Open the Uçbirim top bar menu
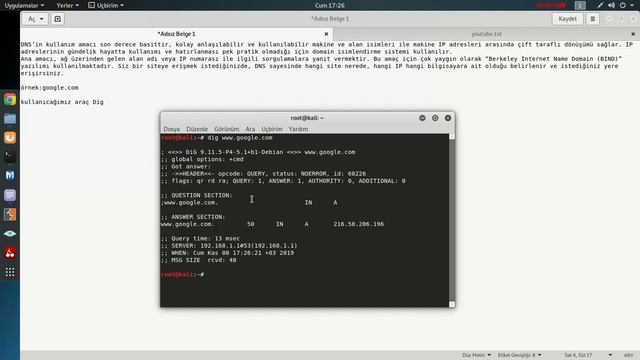The height and width of the screenshot is (360, 640). pyautogui.click(x=106, y=5)
